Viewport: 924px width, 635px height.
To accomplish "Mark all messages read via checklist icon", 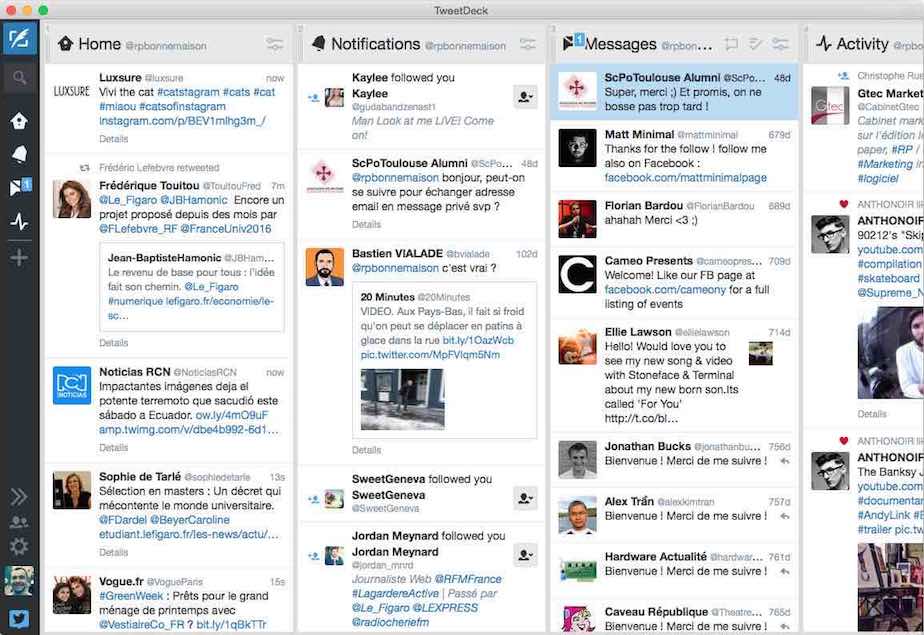I will coord(755,44).
